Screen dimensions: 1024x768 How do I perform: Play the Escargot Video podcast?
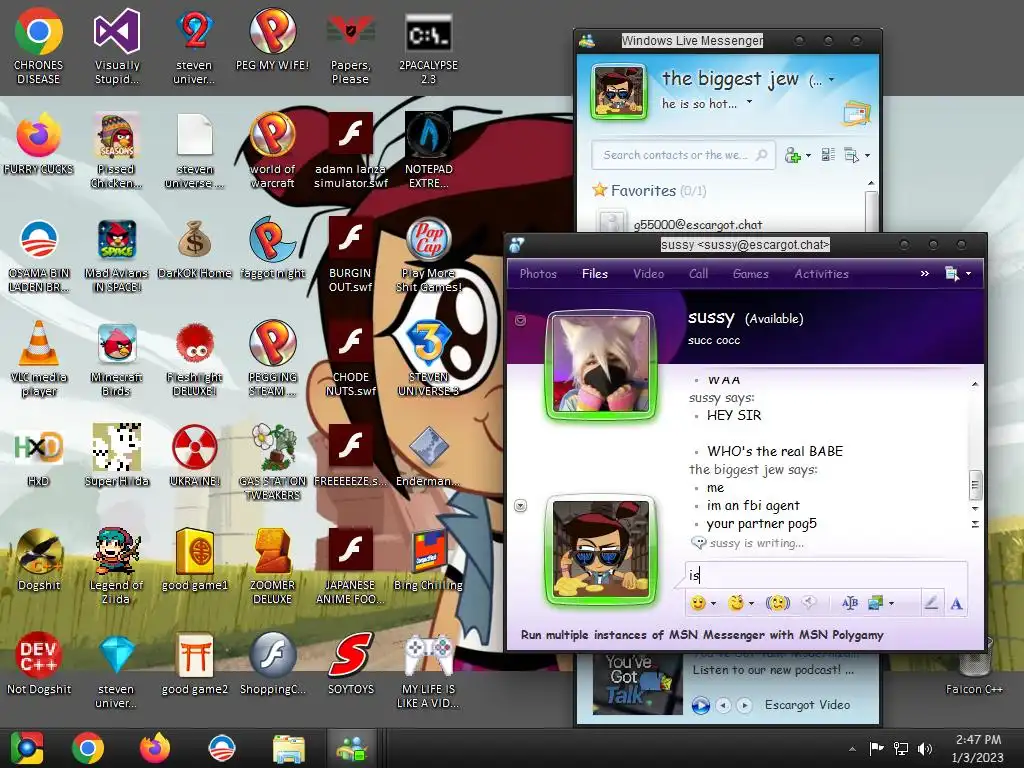tap(701, 705)
